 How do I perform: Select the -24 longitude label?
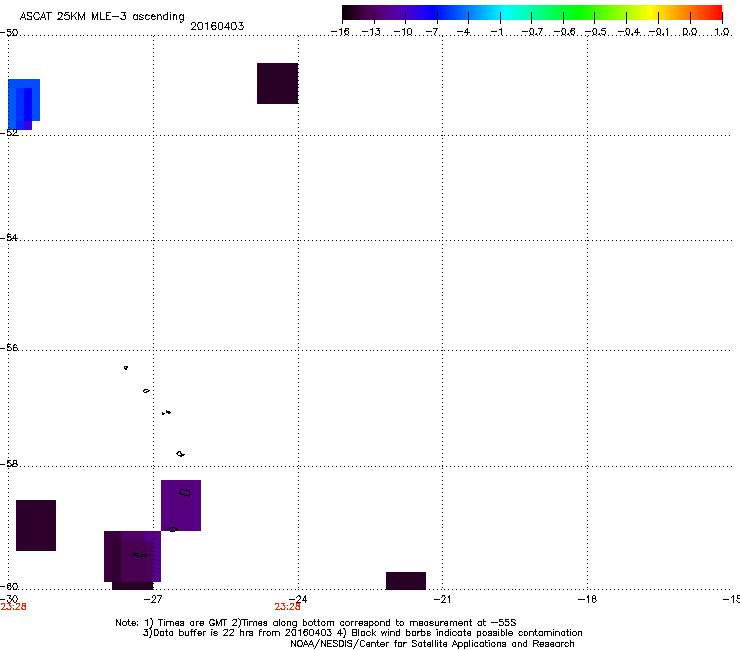coord(298,599)
